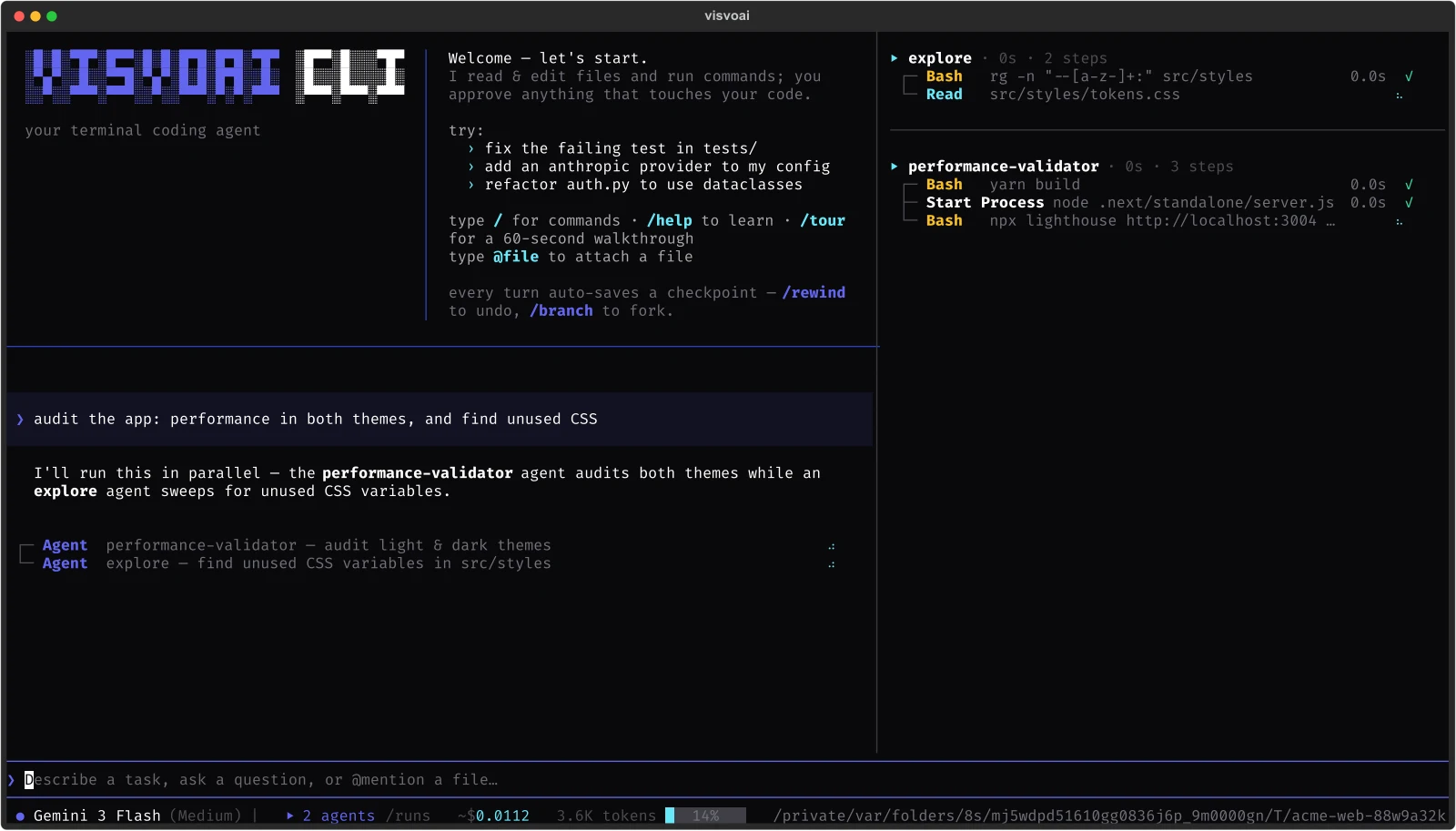Focus the task description input field
Viewport: 1456px width, 831px height.
pos(728,780)
